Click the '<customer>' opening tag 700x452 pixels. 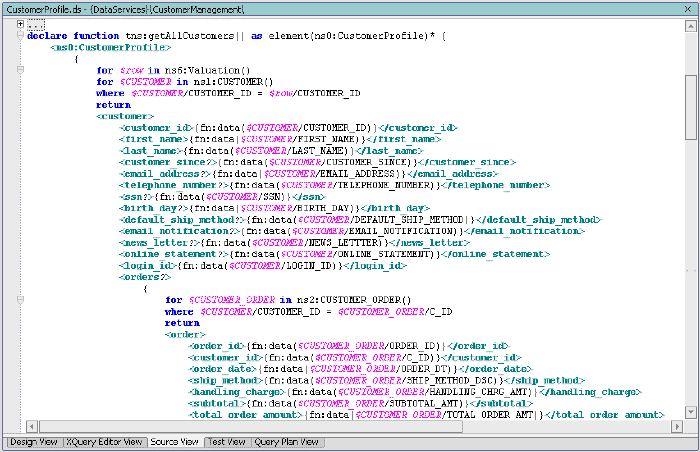click(125, 116)
